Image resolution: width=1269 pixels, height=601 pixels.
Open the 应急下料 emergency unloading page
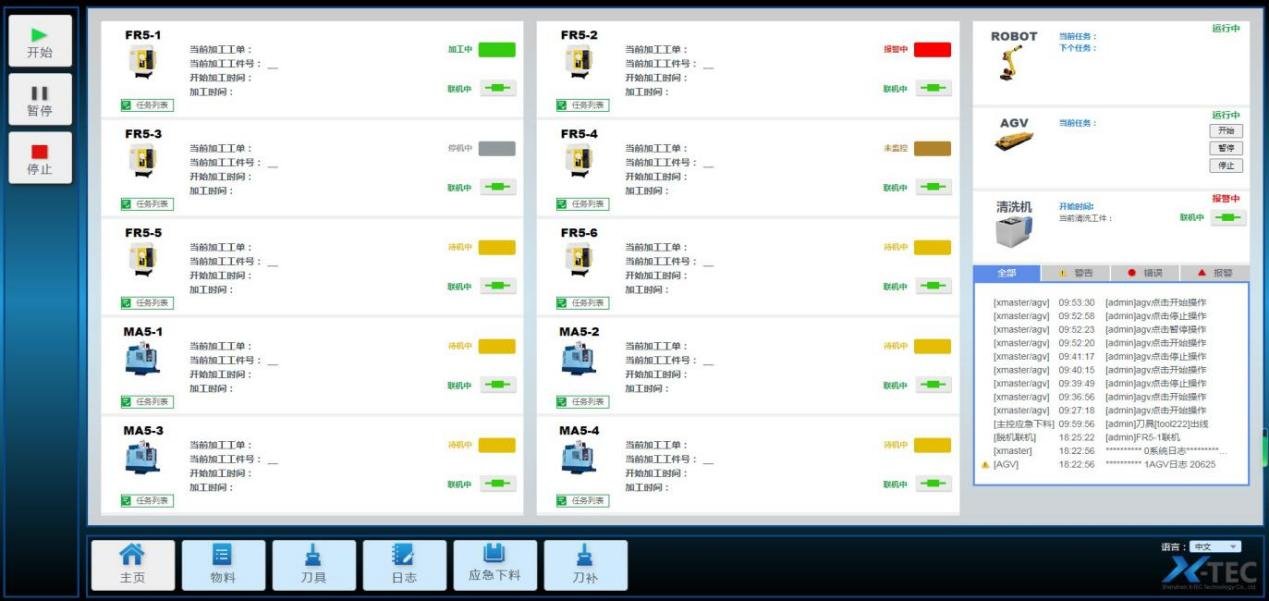(x=495, y=565)
